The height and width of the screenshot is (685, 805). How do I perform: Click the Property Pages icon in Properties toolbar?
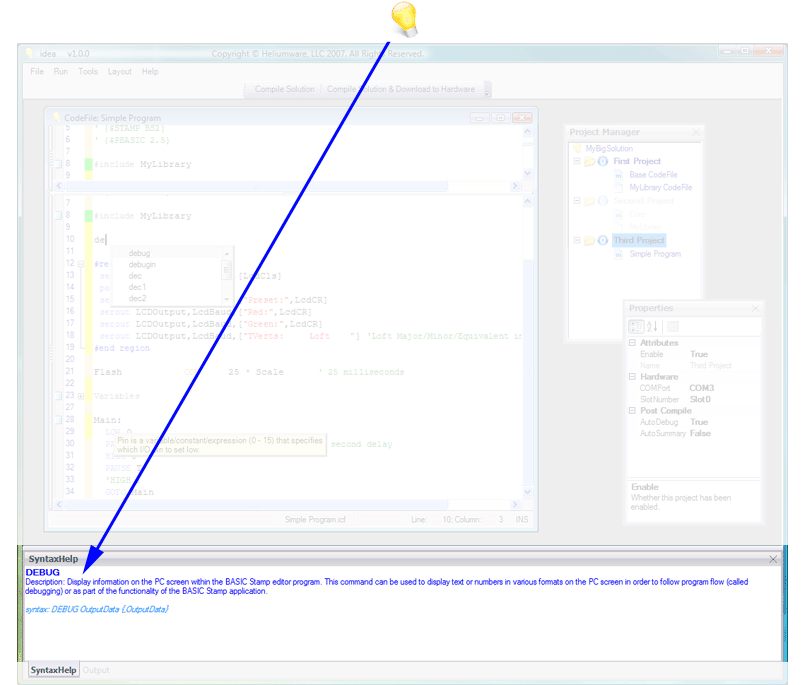point(673,326)
